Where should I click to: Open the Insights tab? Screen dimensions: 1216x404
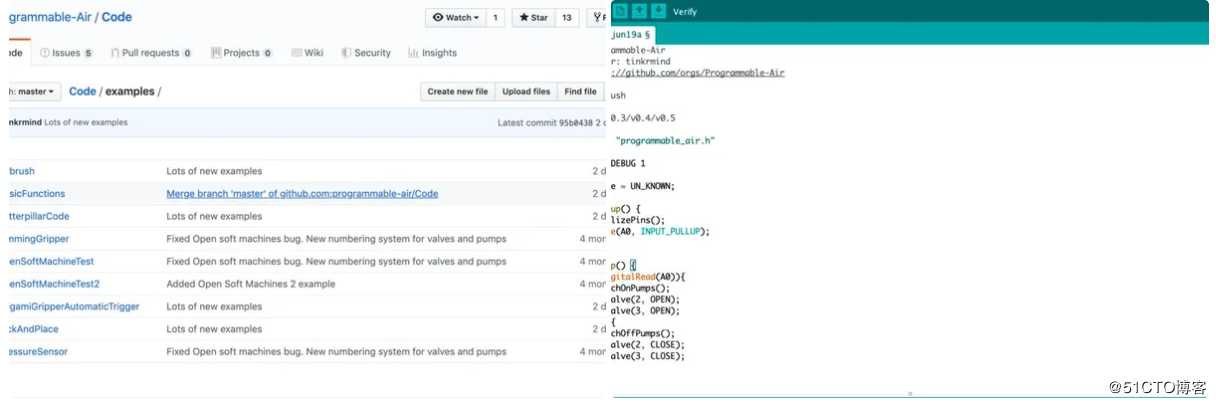pyautogui.click(x=432, y=53)
